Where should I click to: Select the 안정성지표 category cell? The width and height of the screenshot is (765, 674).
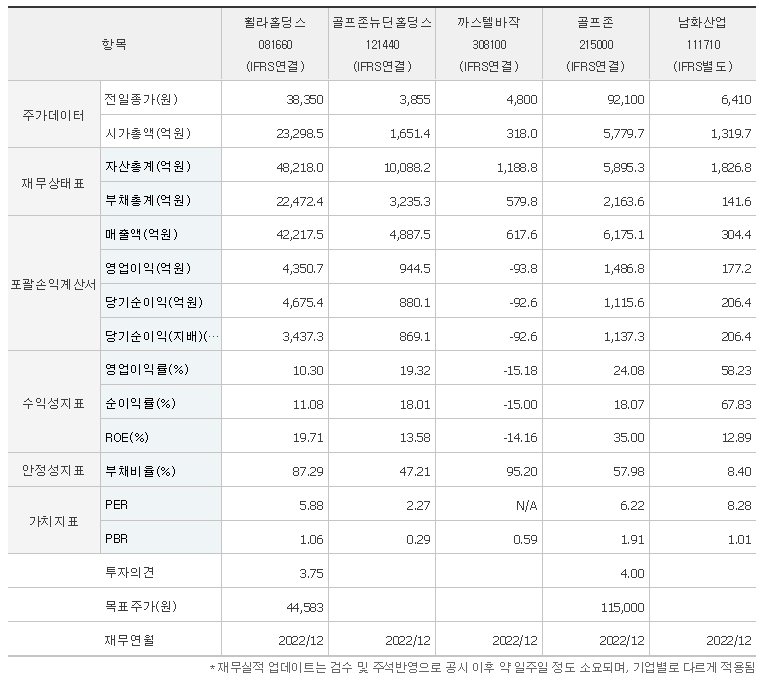pyautogui.click(x=54, y=470)
